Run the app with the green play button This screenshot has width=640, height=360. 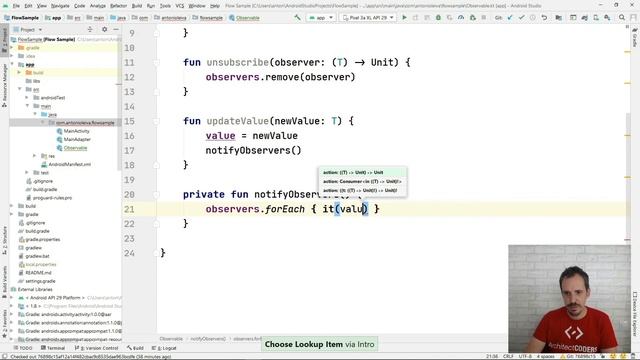(x=404, y=18)
